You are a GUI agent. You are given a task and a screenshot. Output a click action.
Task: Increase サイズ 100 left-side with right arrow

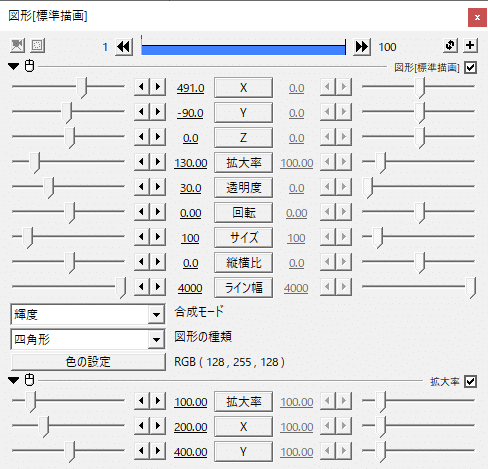tap(158, 237)
